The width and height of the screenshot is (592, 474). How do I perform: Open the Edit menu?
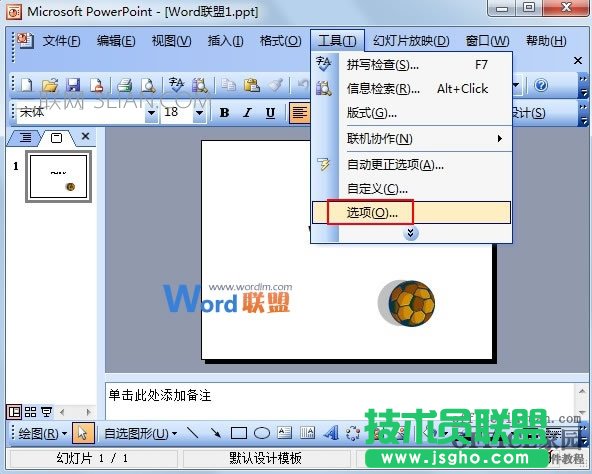(116, 40)
